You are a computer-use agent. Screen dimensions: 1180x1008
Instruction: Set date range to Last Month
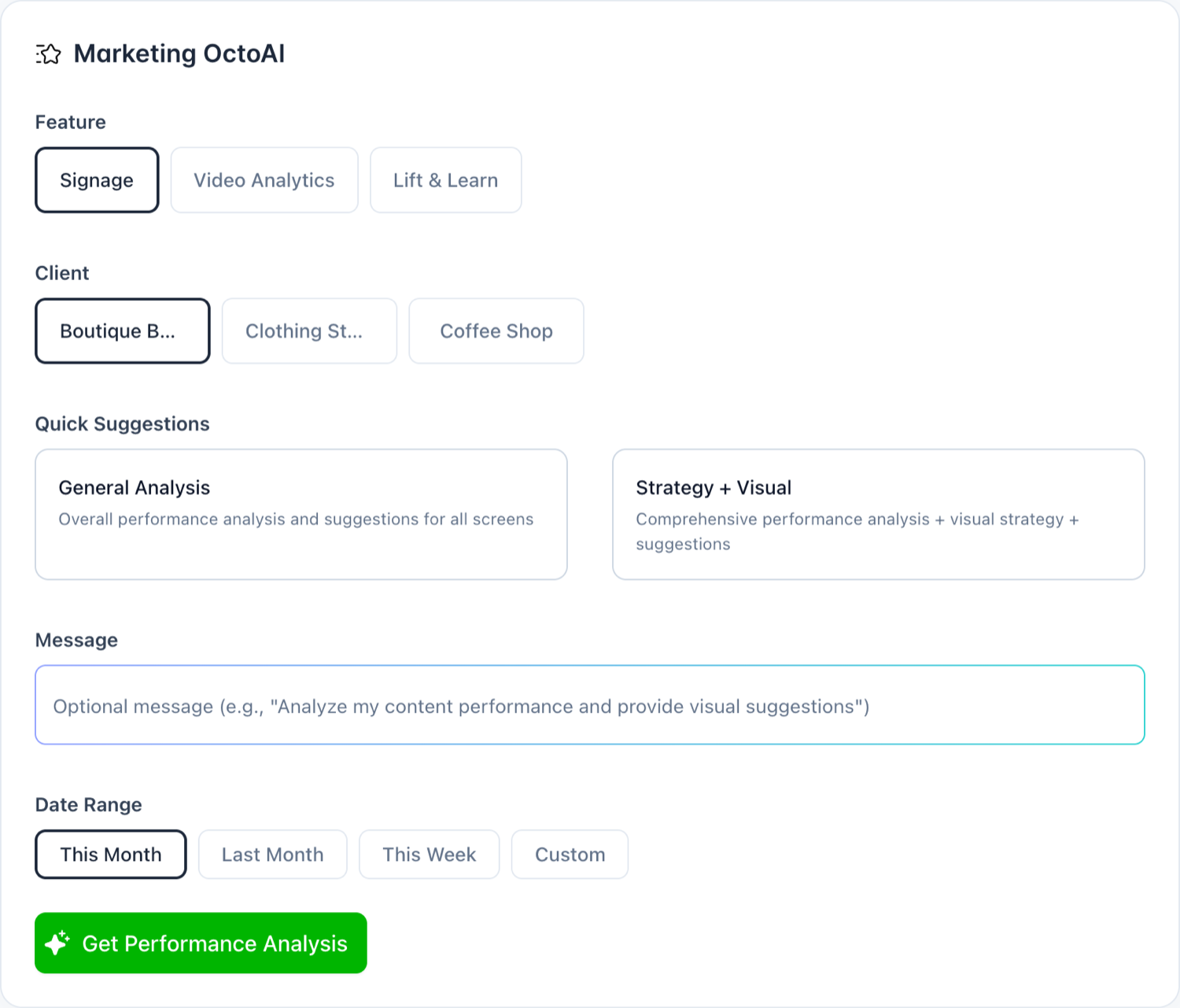(x=273, y=855)
